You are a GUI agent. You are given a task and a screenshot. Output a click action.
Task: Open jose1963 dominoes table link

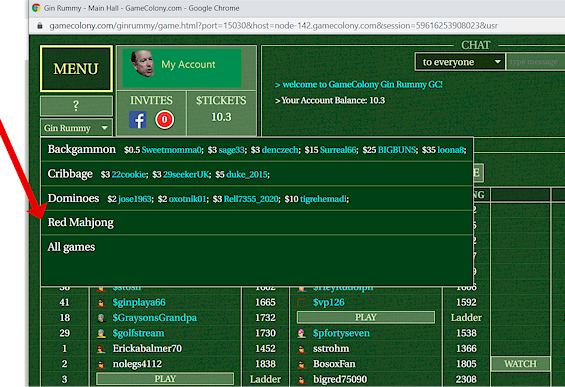[x=135, y=199]
